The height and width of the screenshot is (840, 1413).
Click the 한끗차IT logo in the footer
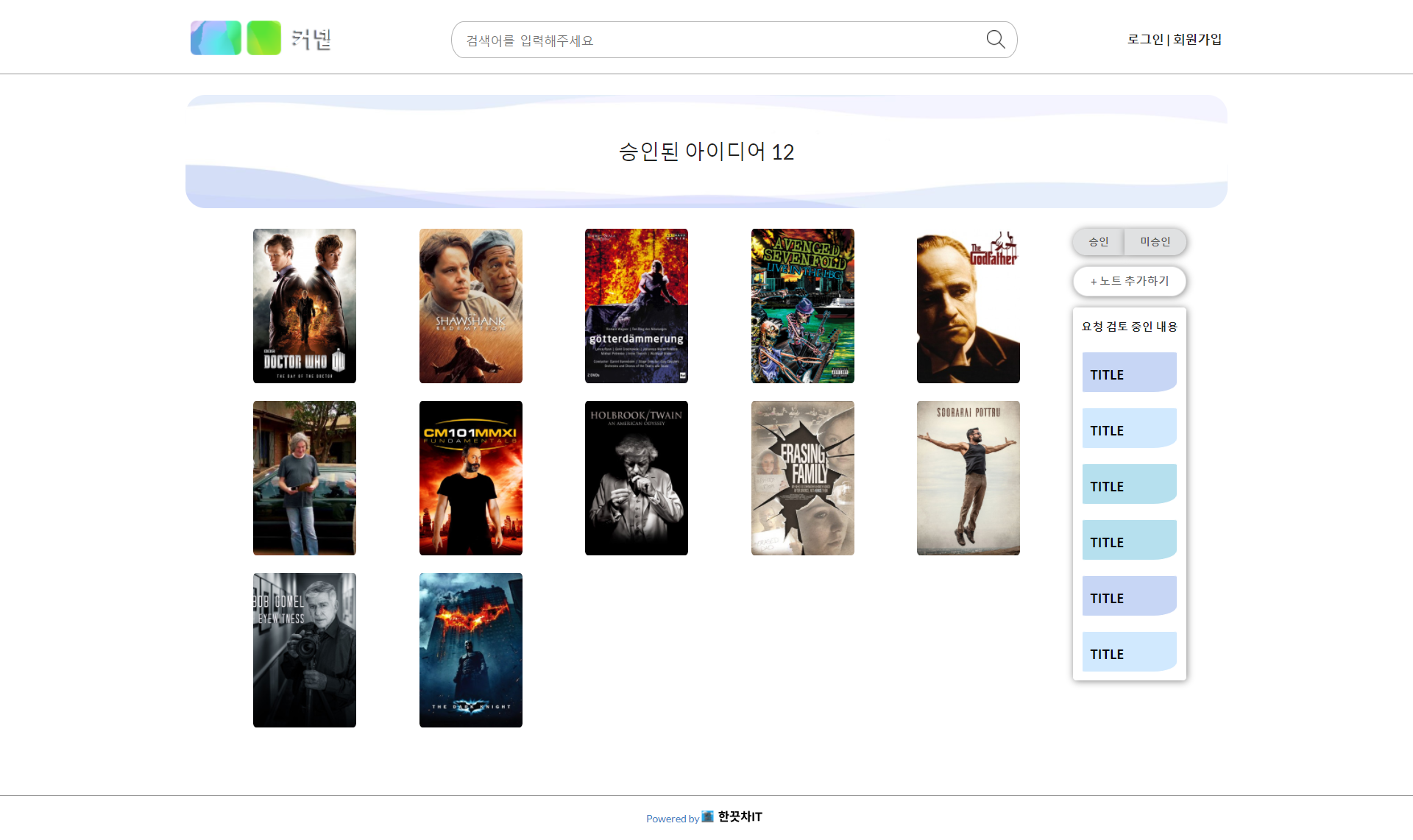(x=732, y=816)
